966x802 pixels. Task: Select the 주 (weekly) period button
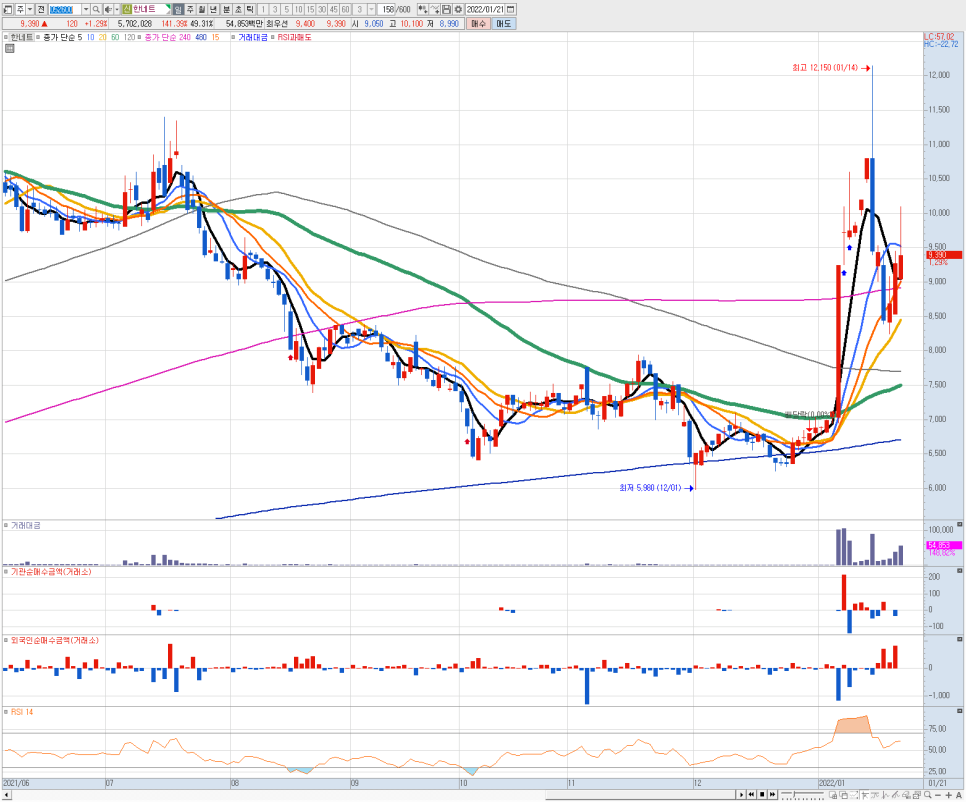[x=190, y=9]
